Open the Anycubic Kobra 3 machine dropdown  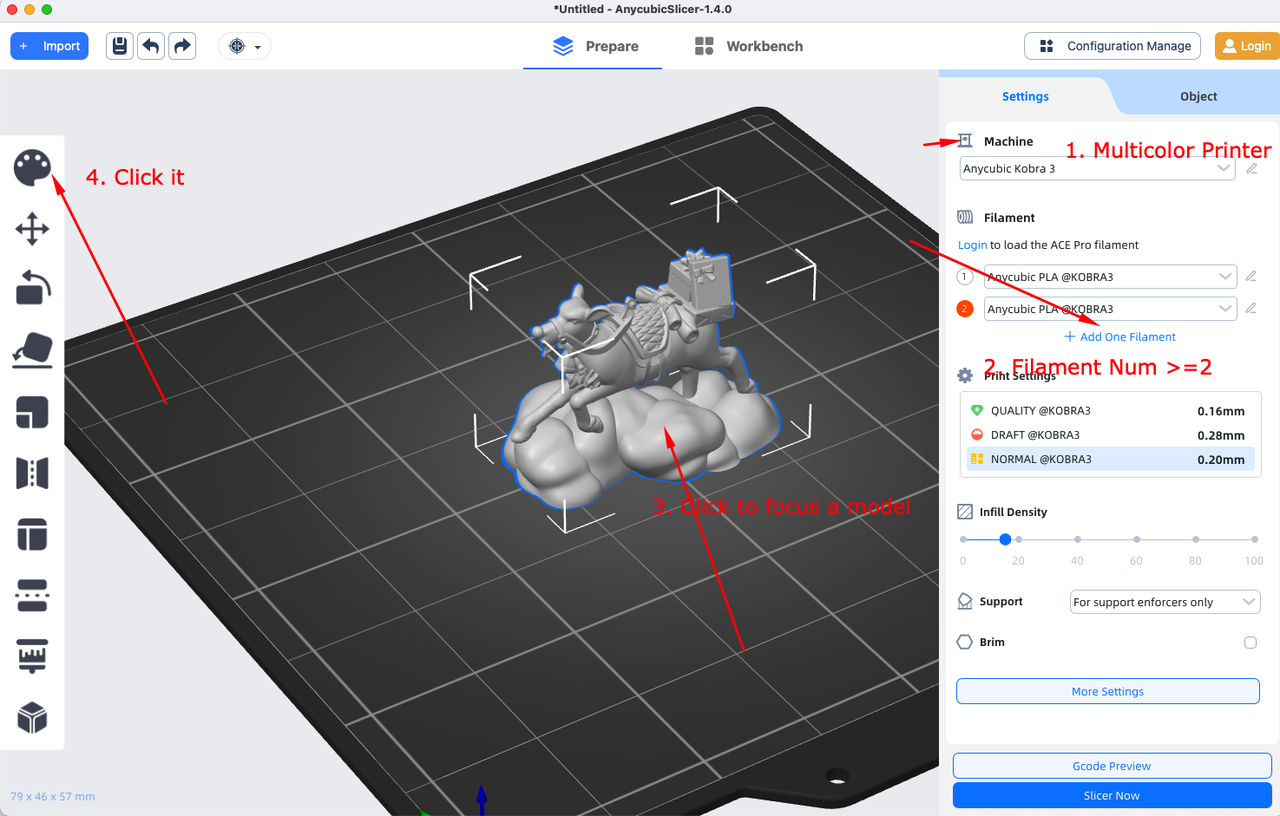coord(1098,169)
